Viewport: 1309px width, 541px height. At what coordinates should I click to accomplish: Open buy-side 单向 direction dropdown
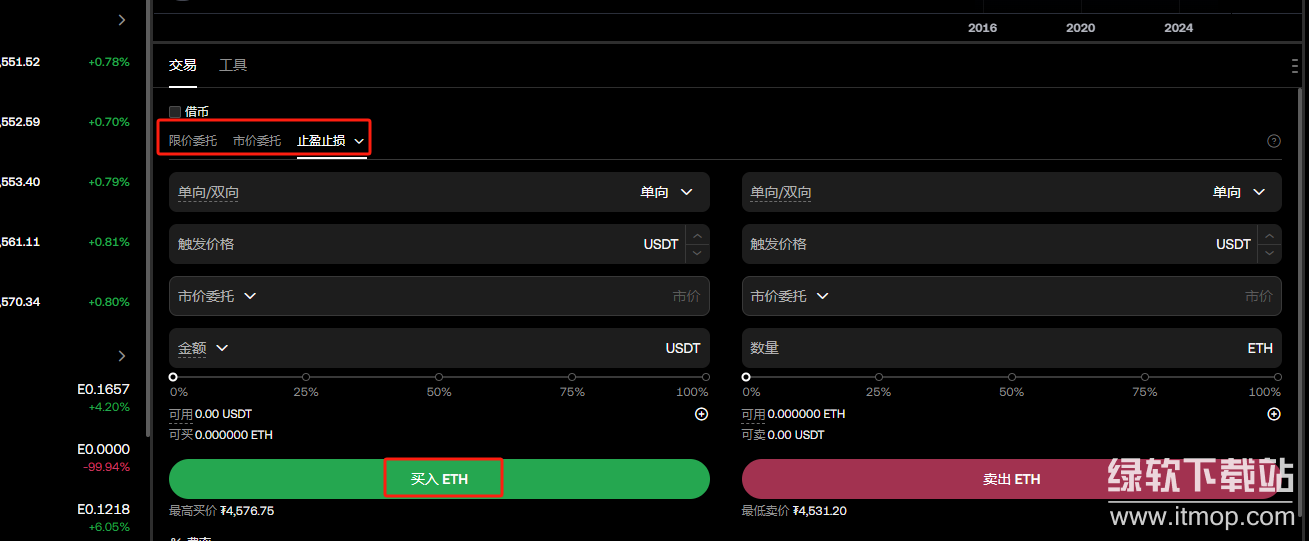tap(667, 192)
